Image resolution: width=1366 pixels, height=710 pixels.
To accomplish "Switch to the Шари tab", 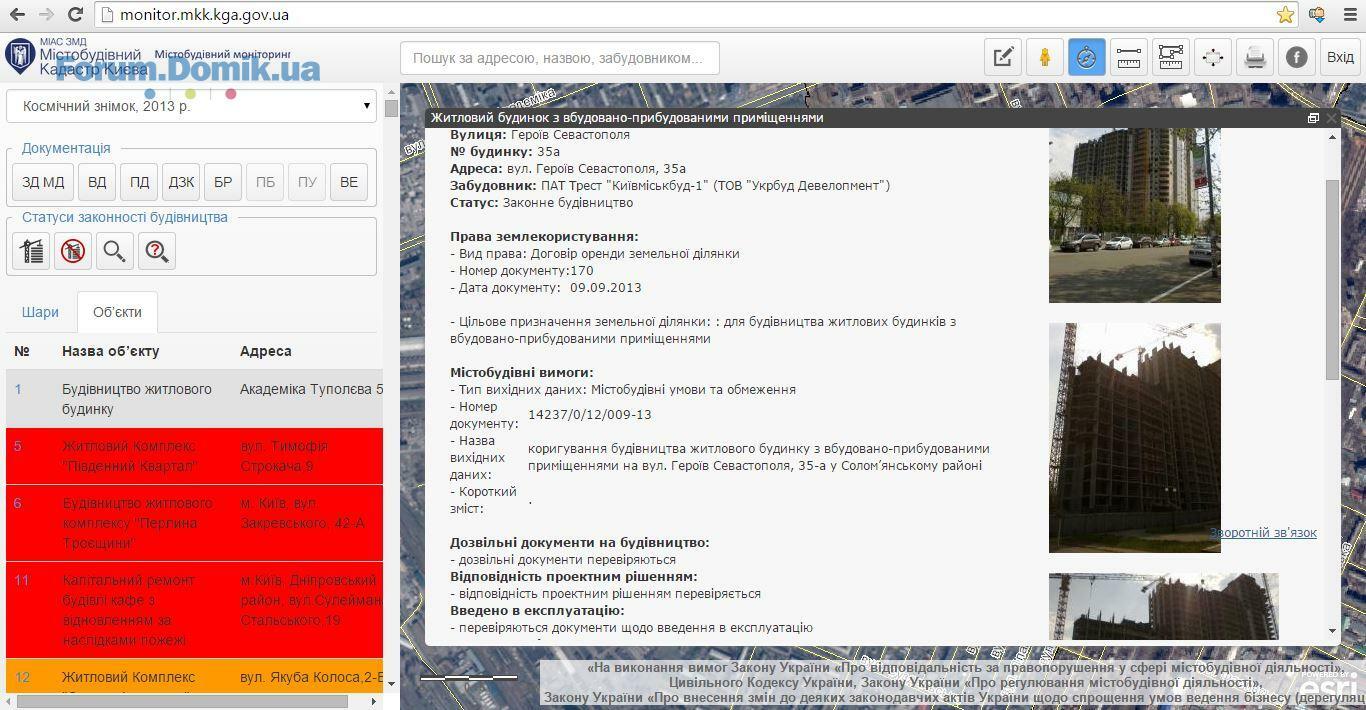I will coord(40,312).
